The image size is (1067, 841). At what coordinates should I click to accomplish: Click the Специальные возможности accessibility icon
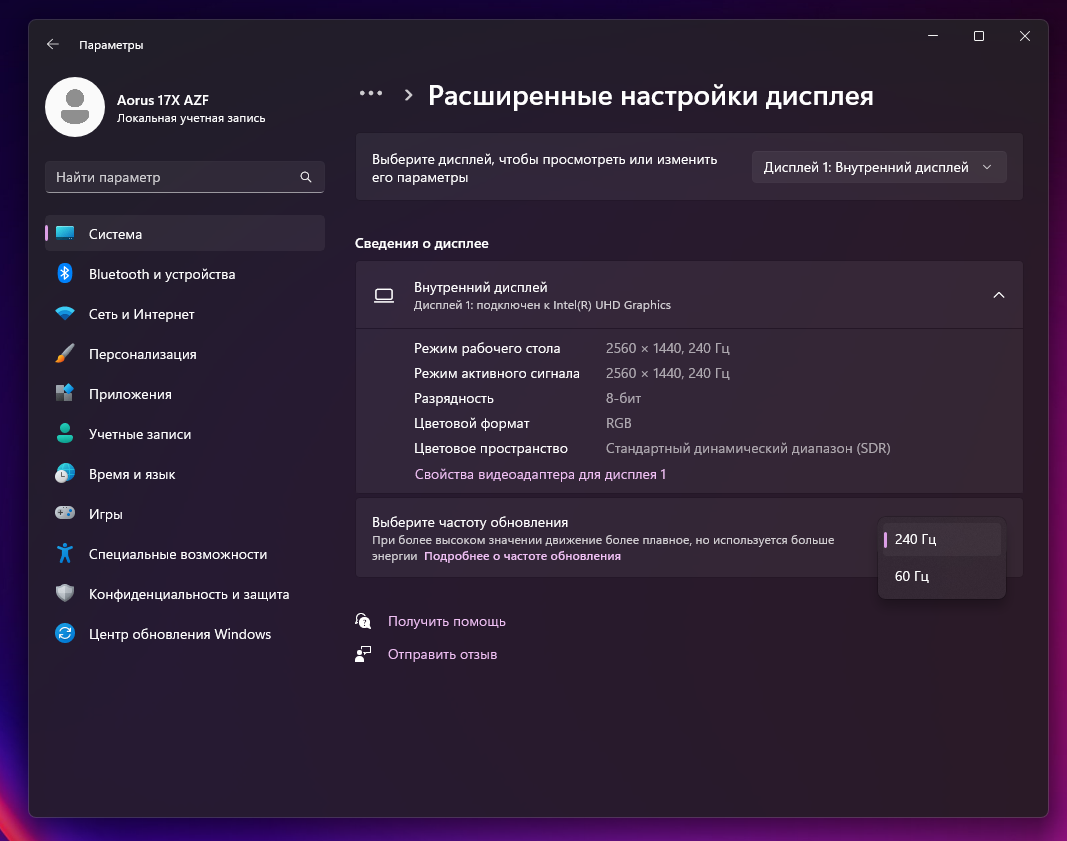coord(65,554)
